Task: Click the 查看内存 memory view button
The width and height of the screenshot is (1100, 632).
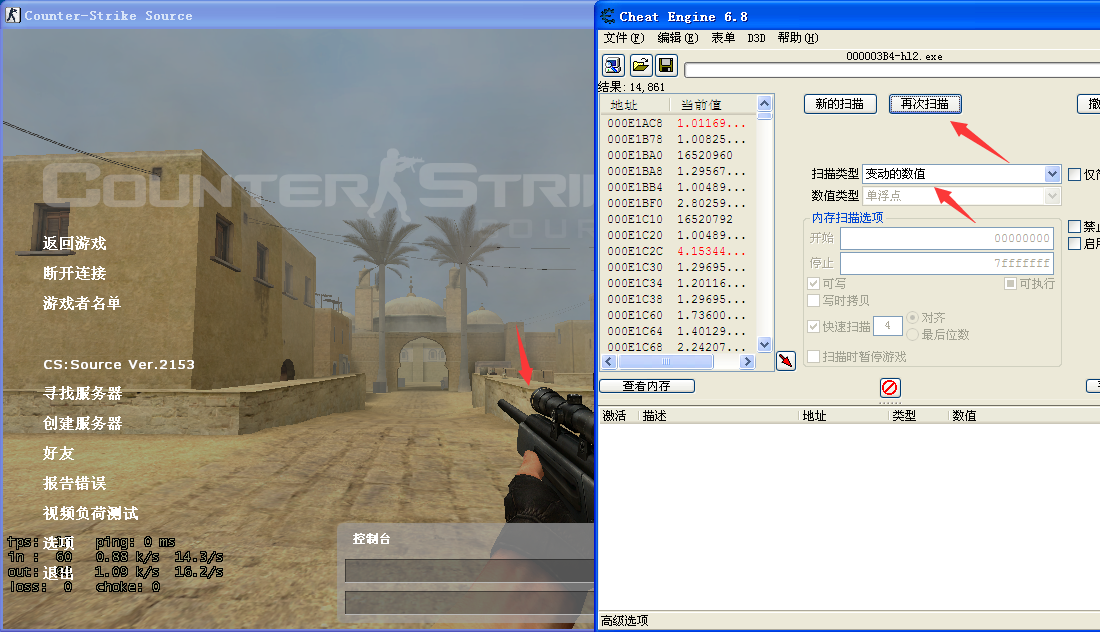Action: coord(647,385)
